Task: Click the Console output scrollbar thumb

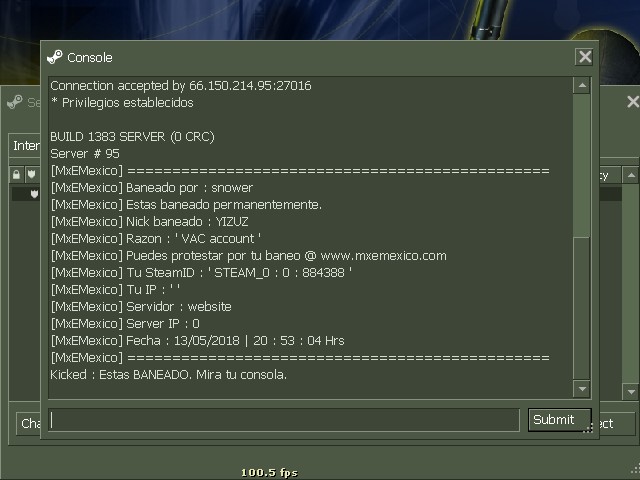Action: (x=582, y=308)
